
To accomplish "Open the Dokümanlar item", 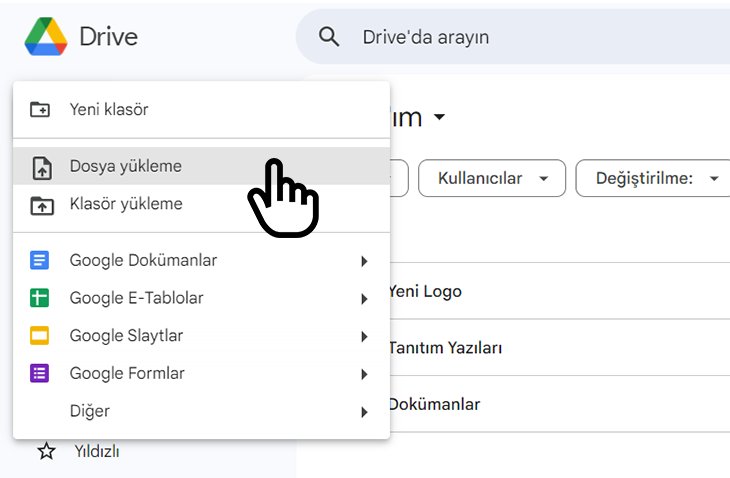I will [434, 404].
